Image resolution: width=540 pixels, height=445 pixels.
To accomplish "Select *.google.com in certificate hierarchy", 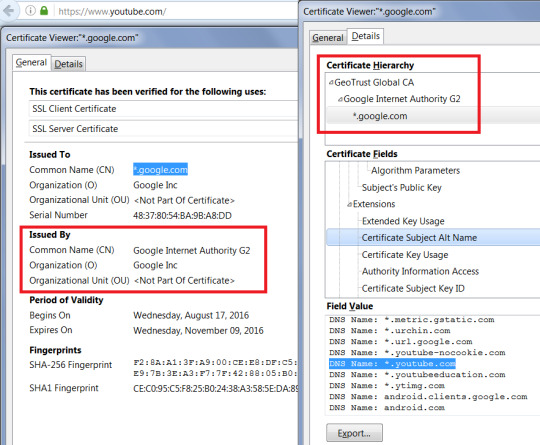I will pyautogui.click(x=380, y=116).
